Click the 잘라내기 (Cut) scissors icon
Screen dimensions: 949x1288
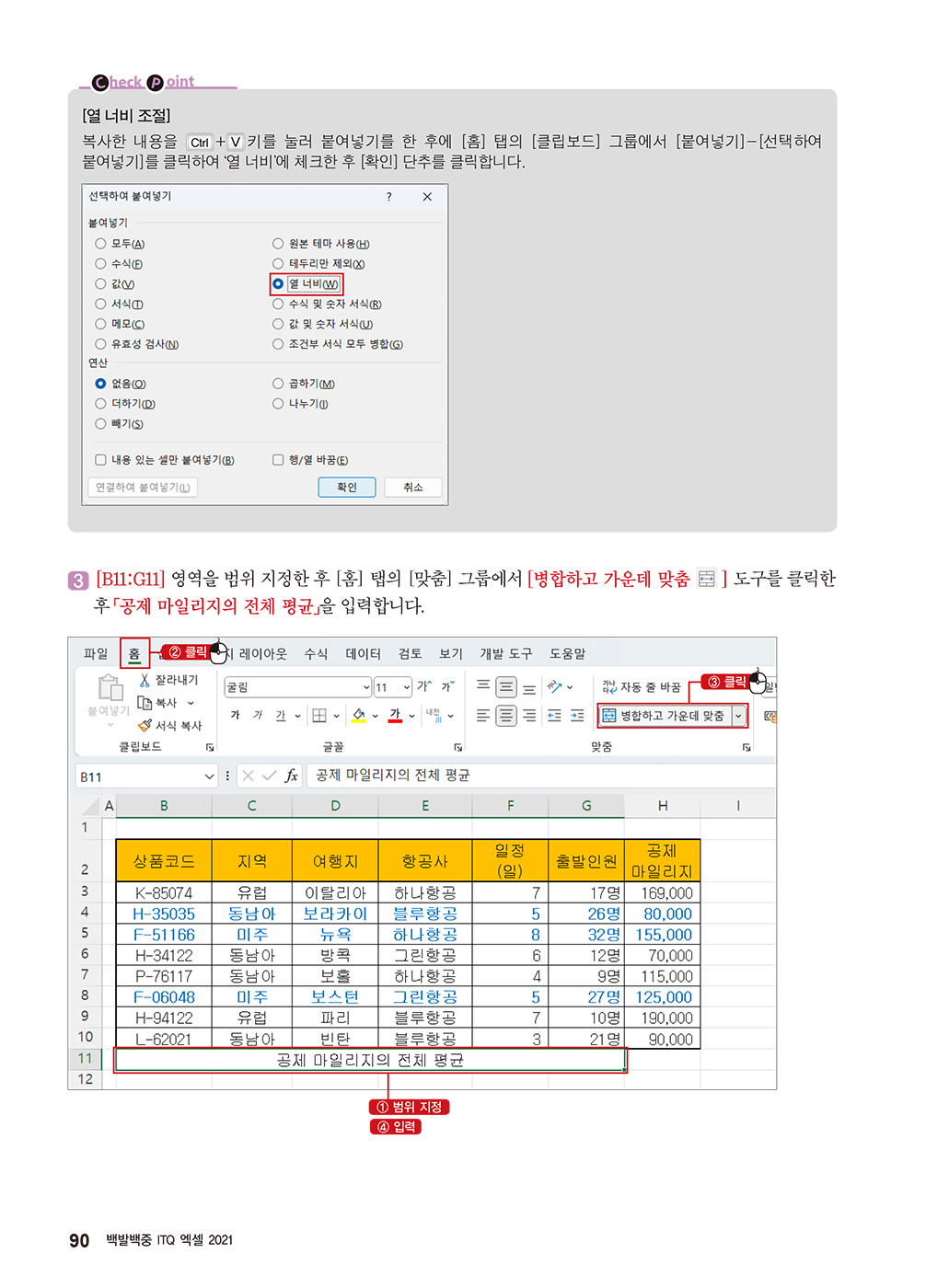(145, 680)
